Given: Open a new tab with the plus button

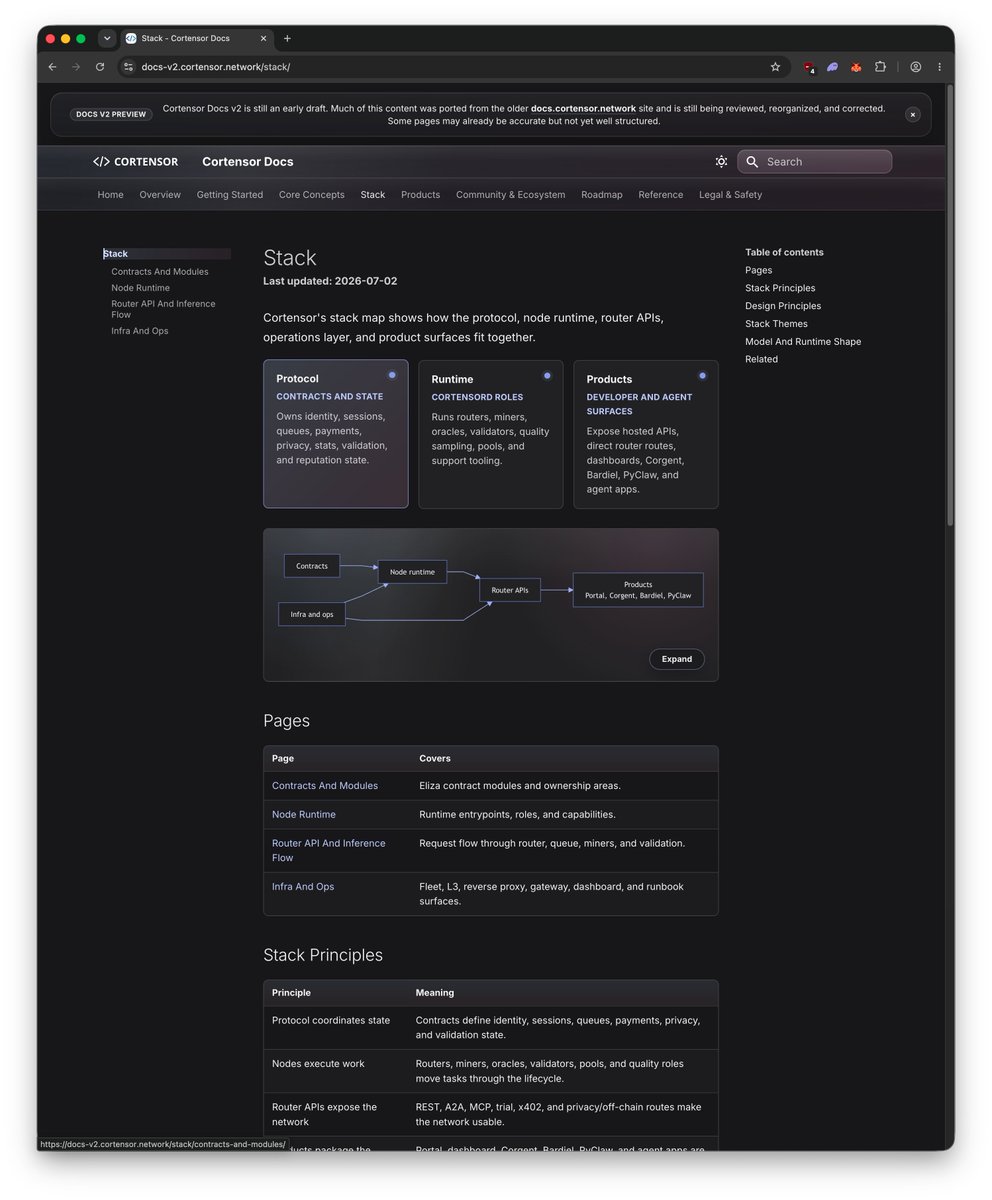Looking at the screenshot, I should point(287,38).
